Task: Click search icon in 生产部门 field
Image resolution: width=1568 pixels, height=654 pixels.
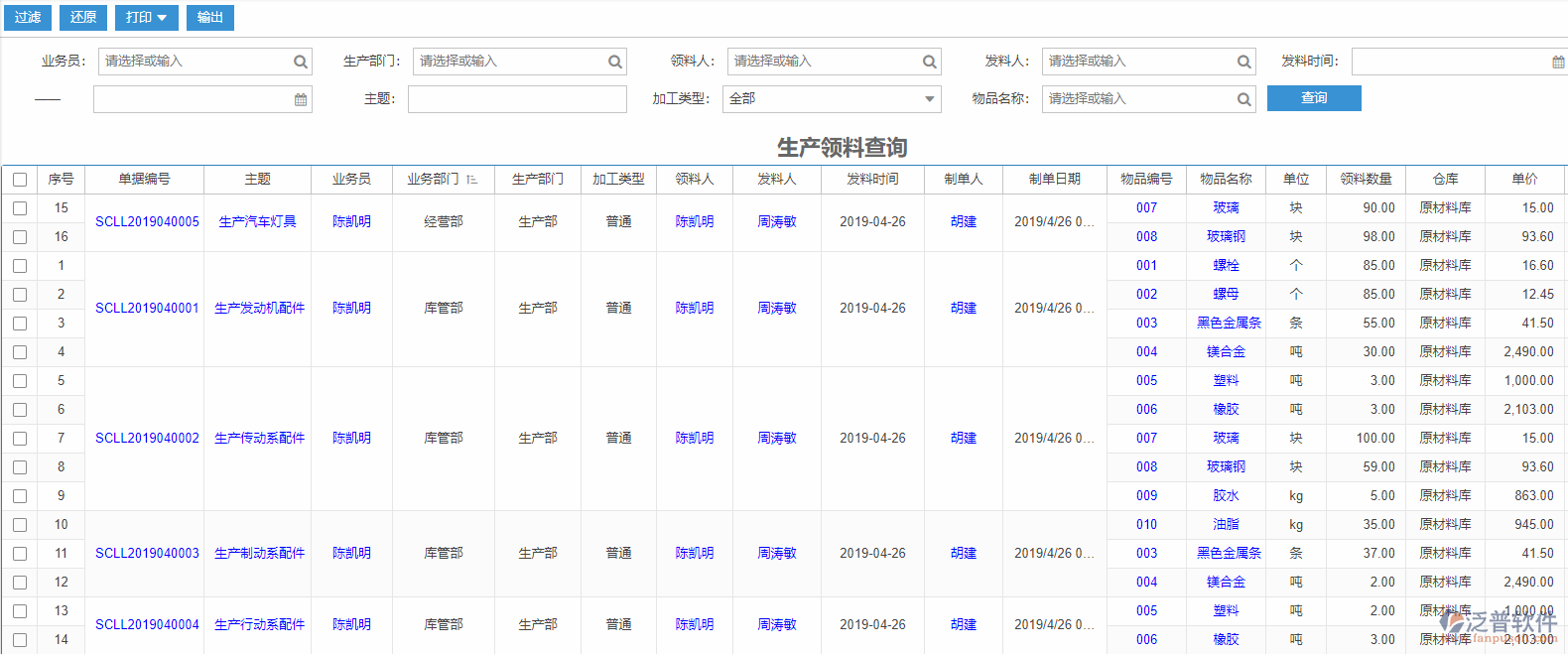Action: tap(615, 62)
